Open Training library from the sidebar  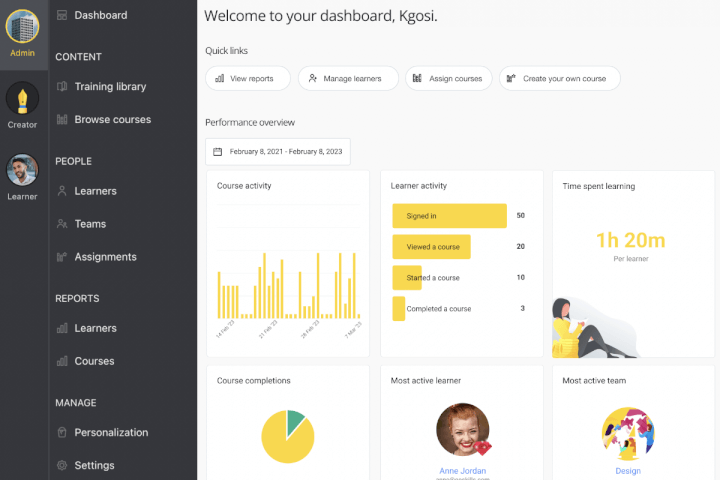click(110, 86)
